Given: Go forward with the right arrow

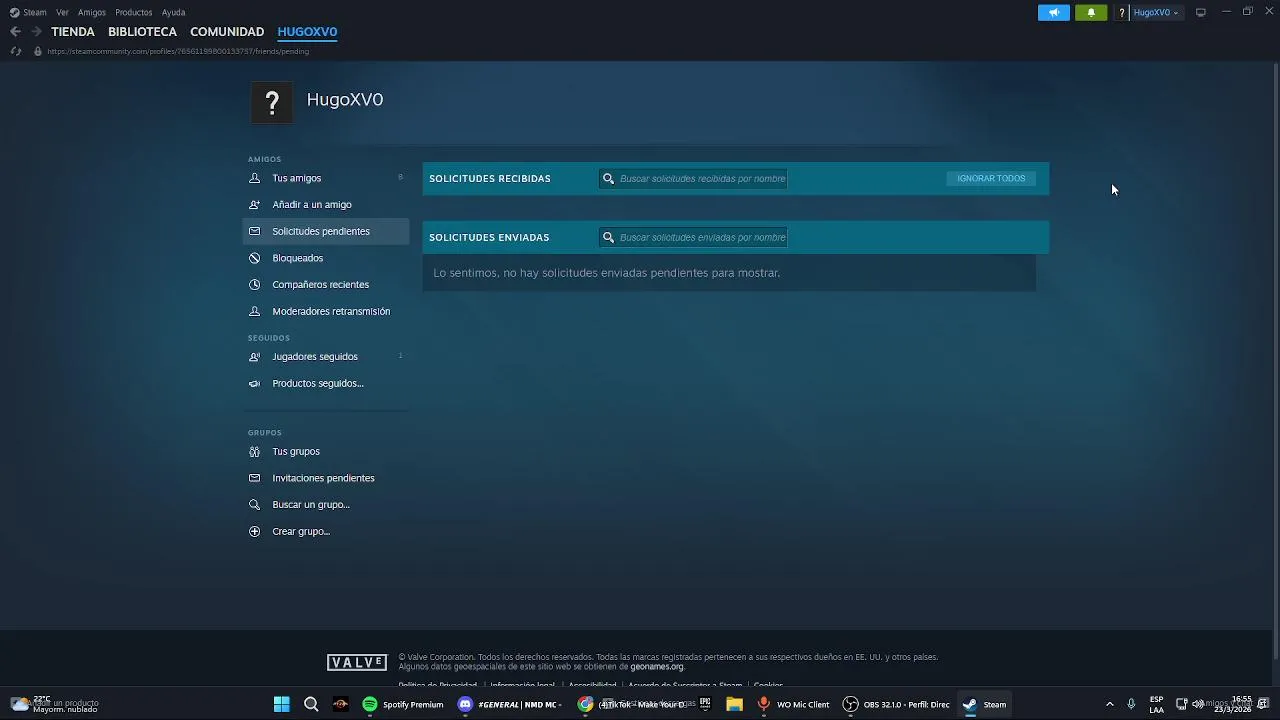Looking at the screenshot, I should click(36, 32).
